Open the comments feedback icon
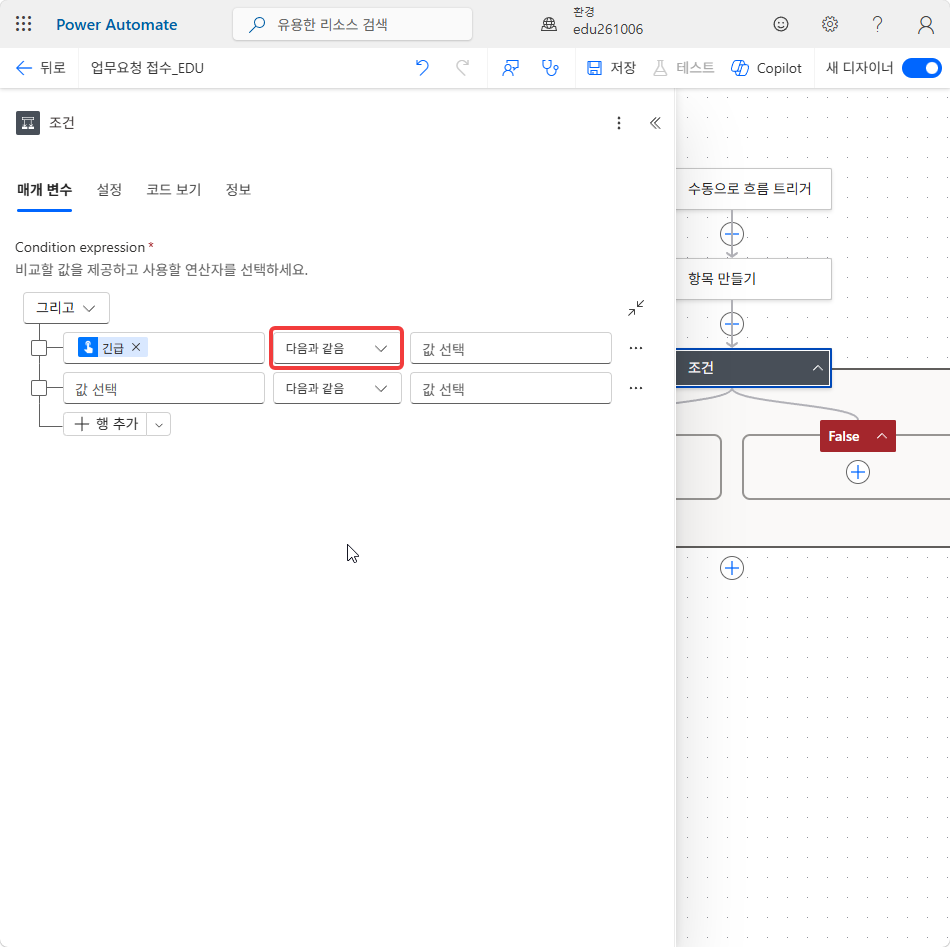950x947 pixels. 510,68
